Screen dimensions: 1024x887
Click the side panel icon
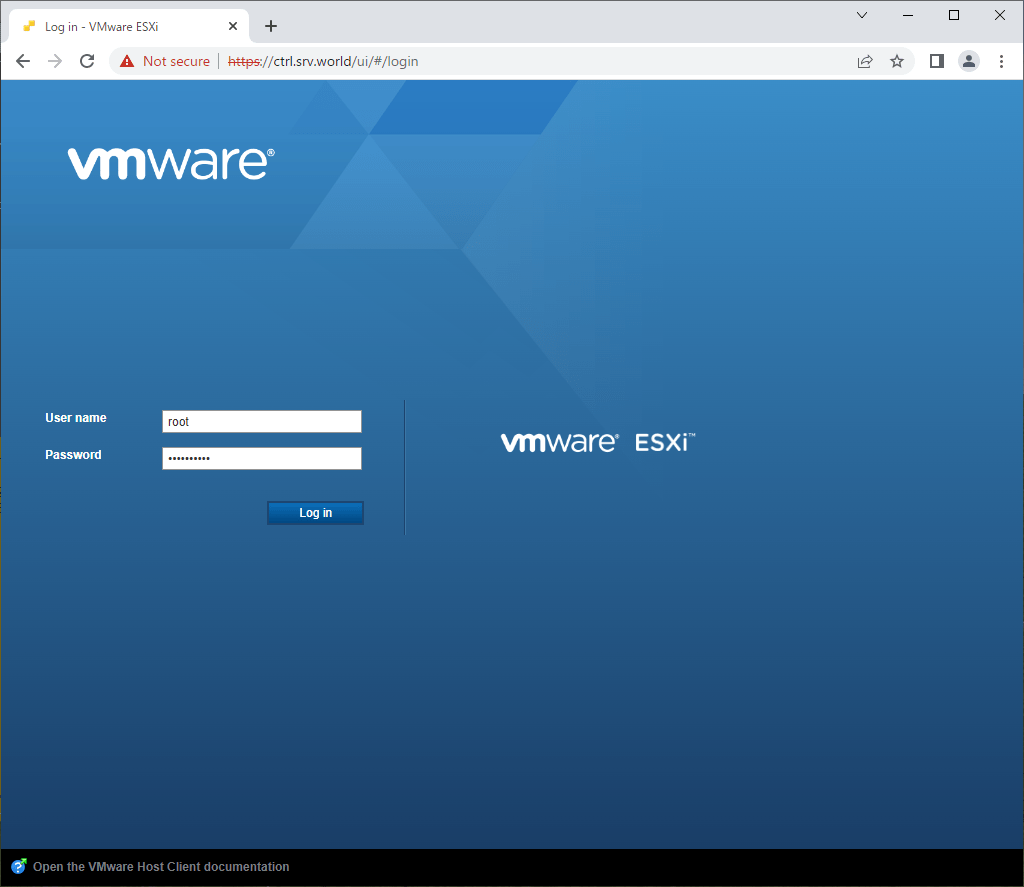coord(936,61)
